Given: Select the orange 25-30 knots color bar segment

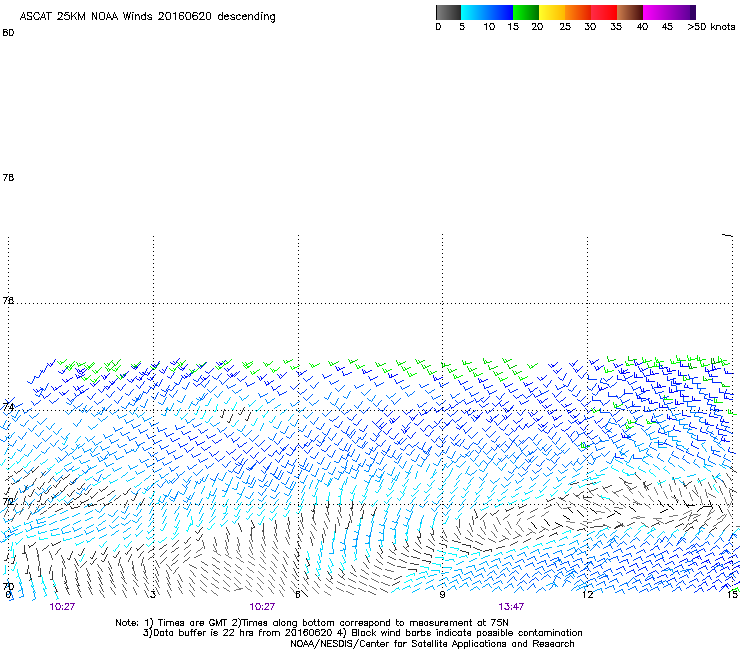Looking at the screenshot, I should (x=578, y=12).
